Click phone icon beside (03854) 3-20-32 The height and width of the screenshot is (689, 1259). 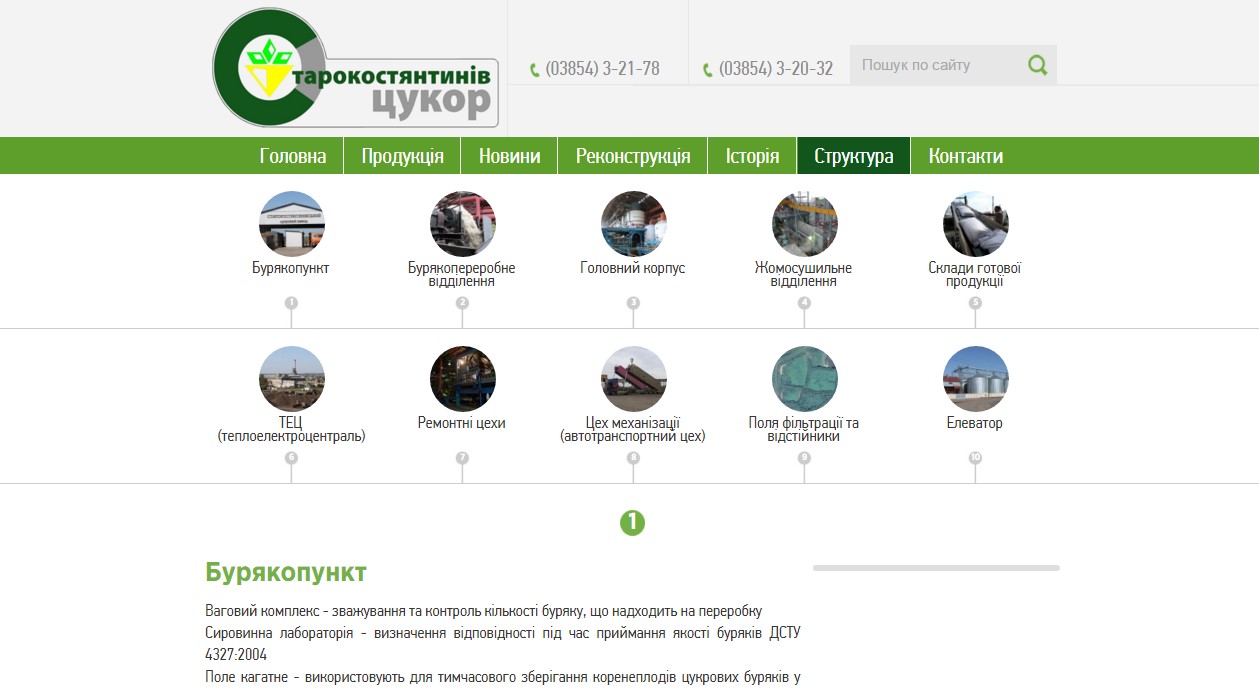coord(708,70)
